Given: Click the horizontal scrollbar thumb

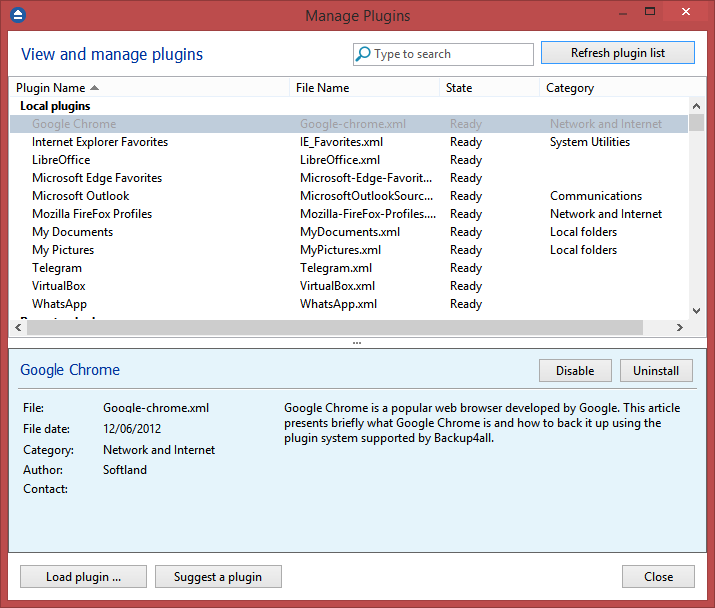Looking at the screenshot, I should tap(335, 327).
